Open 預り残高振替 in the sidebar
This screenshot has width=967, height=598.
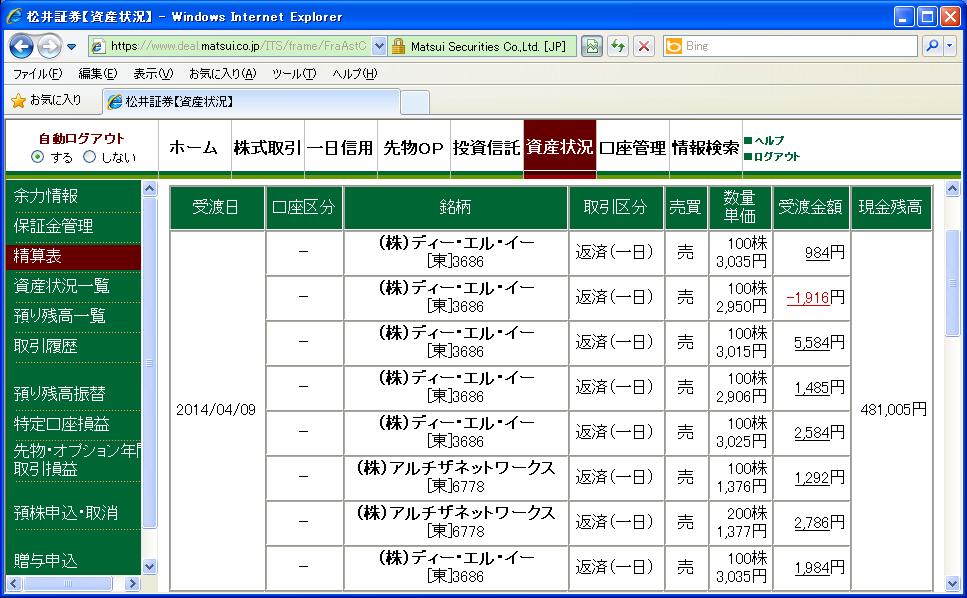pyautogui.click(x=59, y=393)
